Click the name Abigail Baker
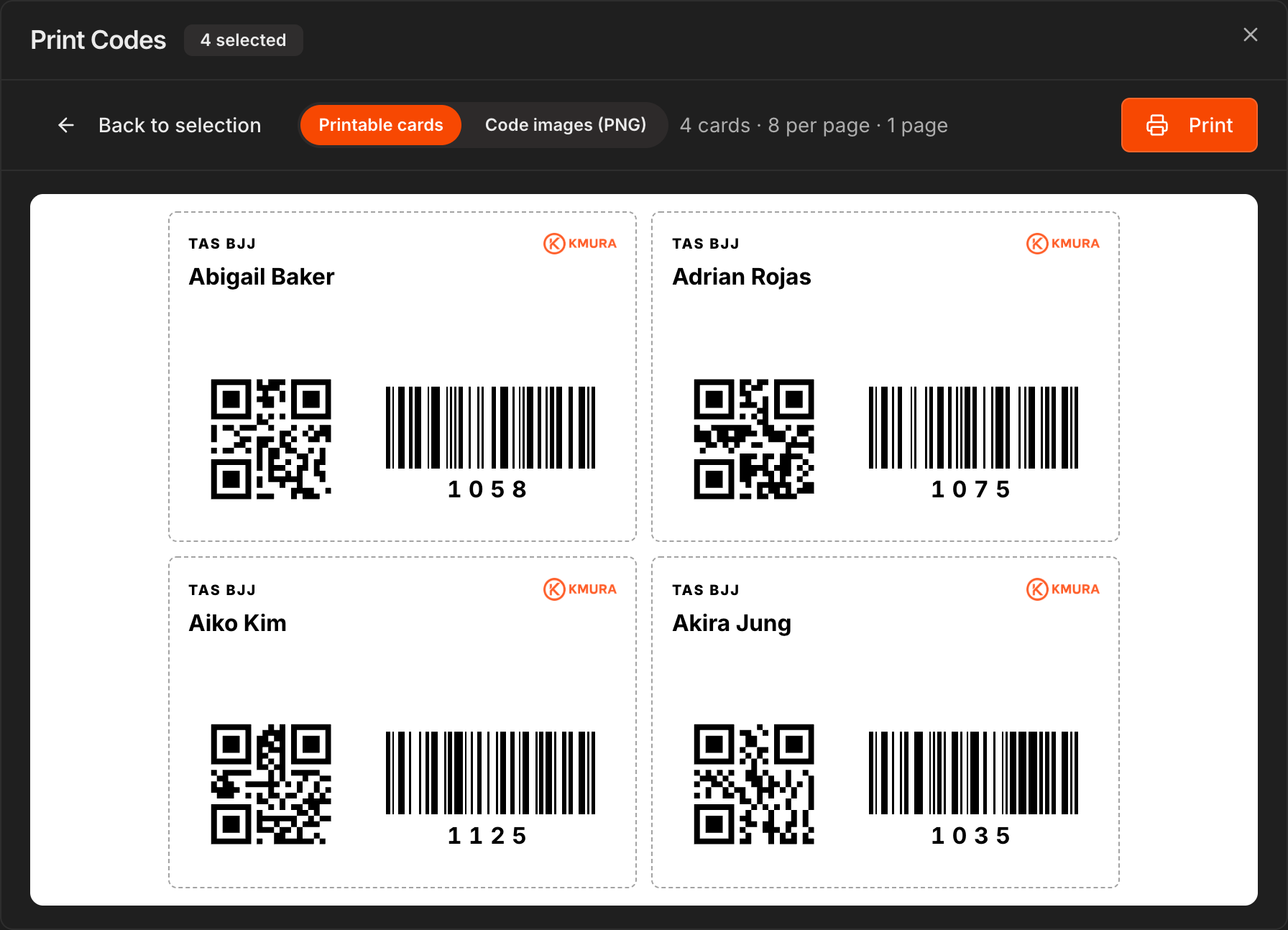The width and height of the screenshot is (1288, 930). point(262,277)
